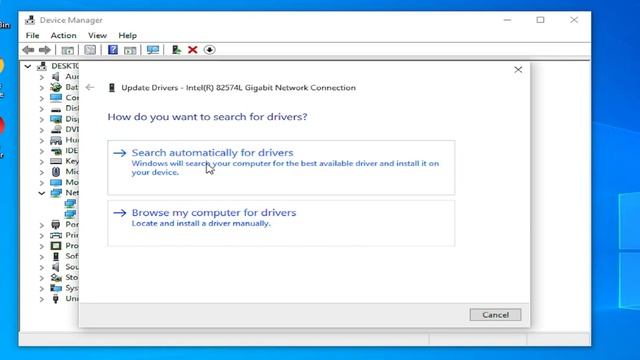Click the wizard back arrow in Update Drivers
640x360 pixels.
[90, 87]
